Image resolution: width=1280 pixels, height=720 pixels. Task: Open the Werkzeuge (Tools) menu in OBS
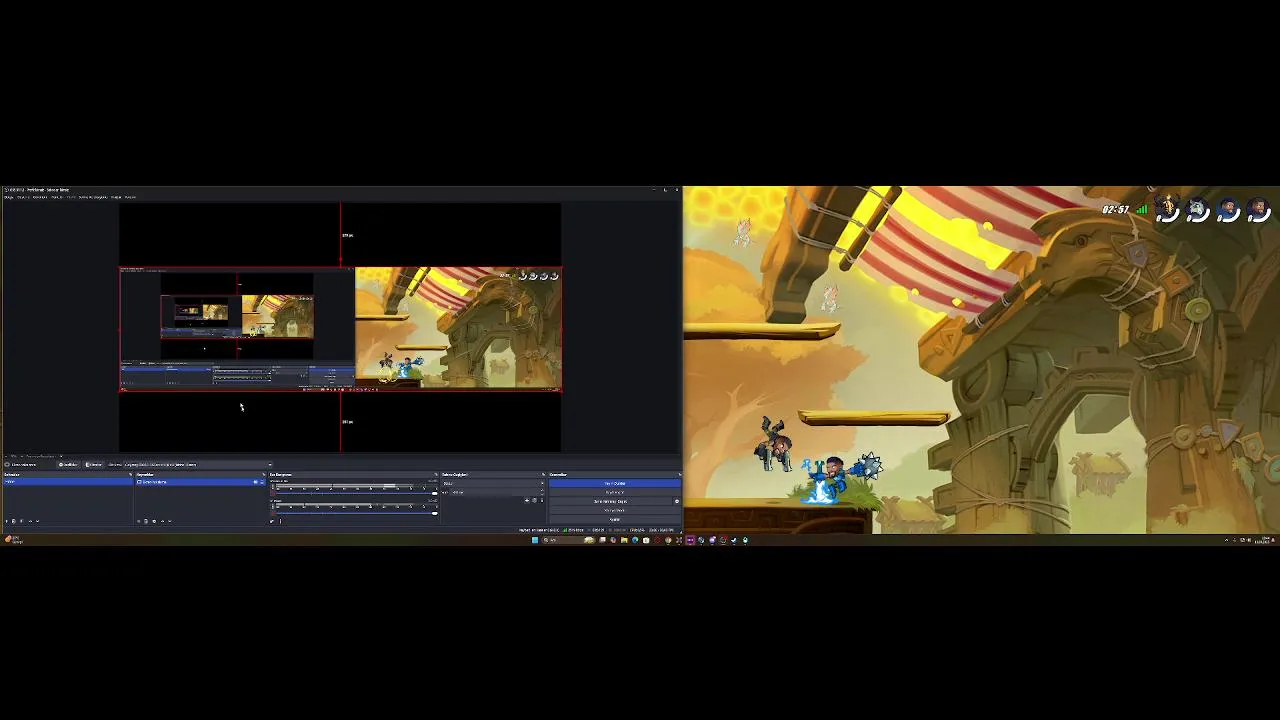pyautogui.click(x=116, y=197)
